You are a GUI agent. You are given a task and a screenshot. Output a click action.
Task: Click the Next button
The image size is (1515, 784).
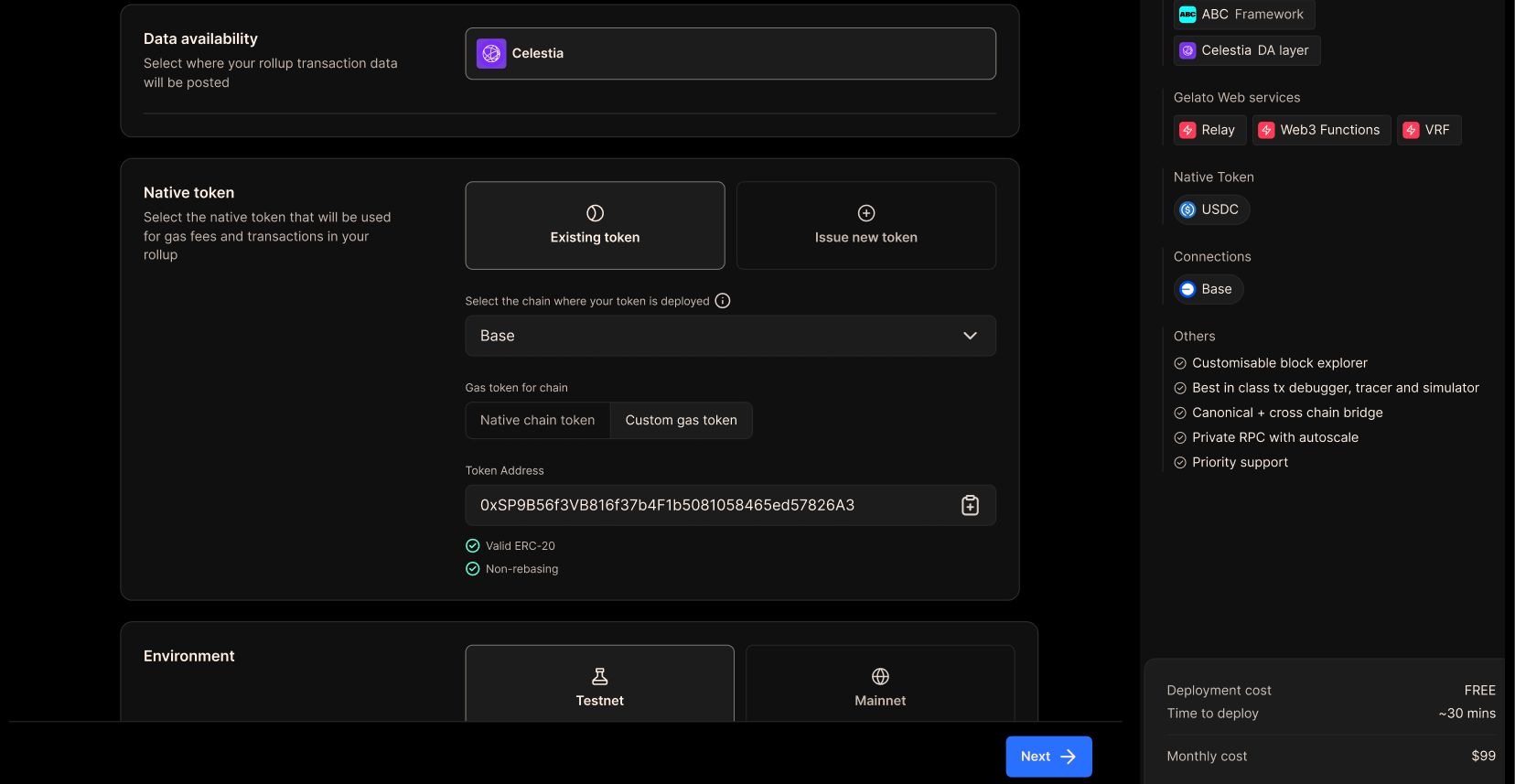[1049, 757]
